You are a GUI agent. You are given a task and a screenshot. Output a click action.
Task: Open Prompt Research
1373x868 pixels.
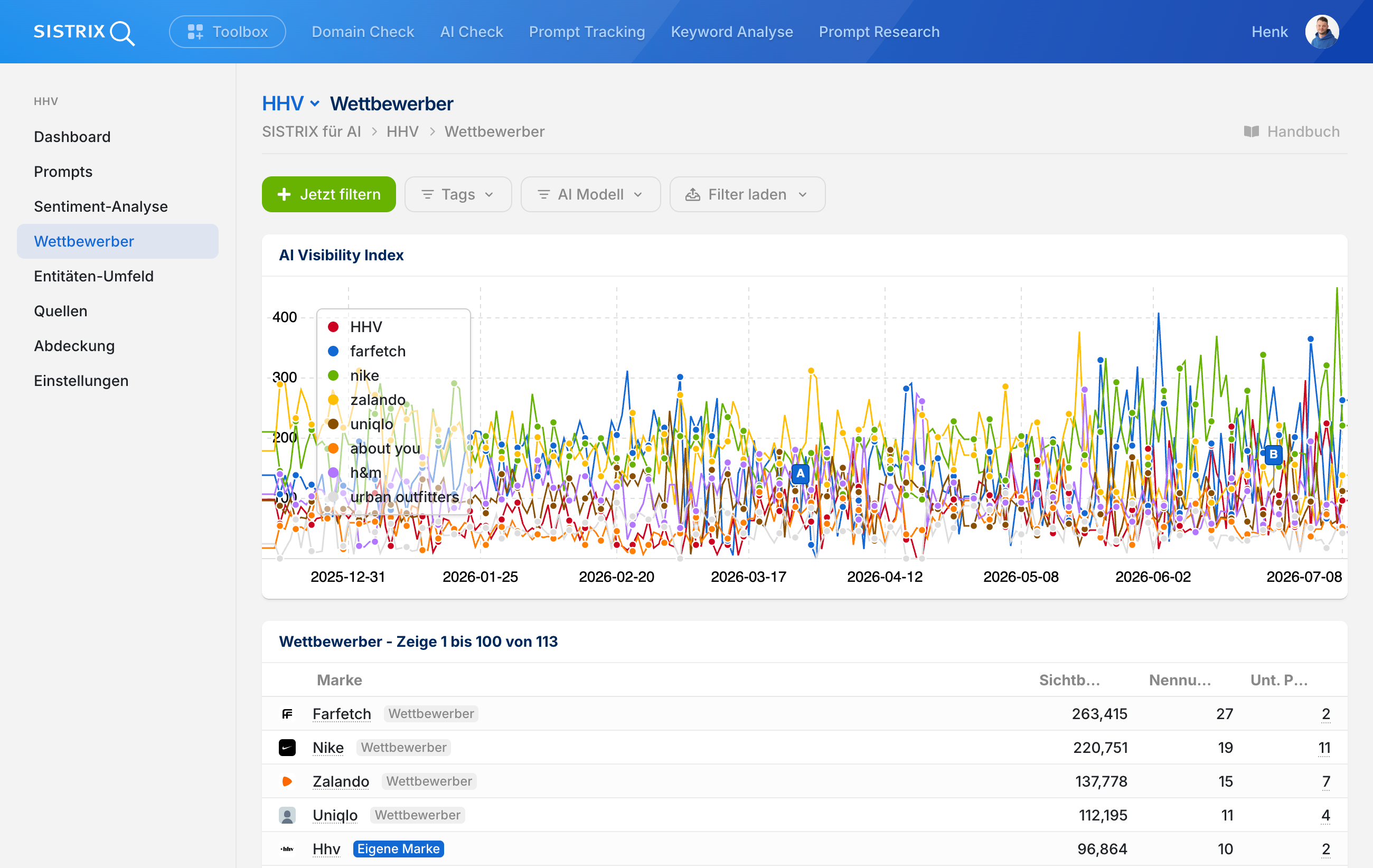coord(879,32)
